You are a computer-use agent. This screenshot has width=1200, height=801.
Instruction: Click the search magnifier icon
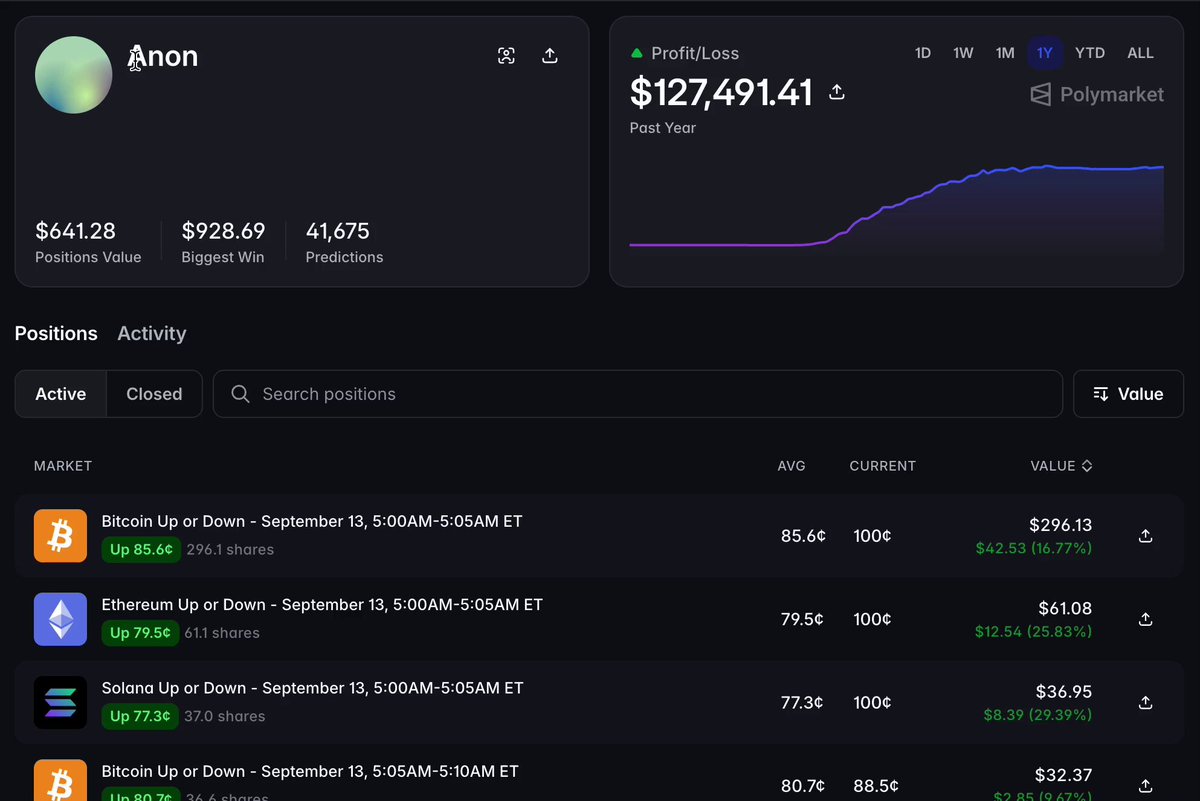(x=240, y=394)
